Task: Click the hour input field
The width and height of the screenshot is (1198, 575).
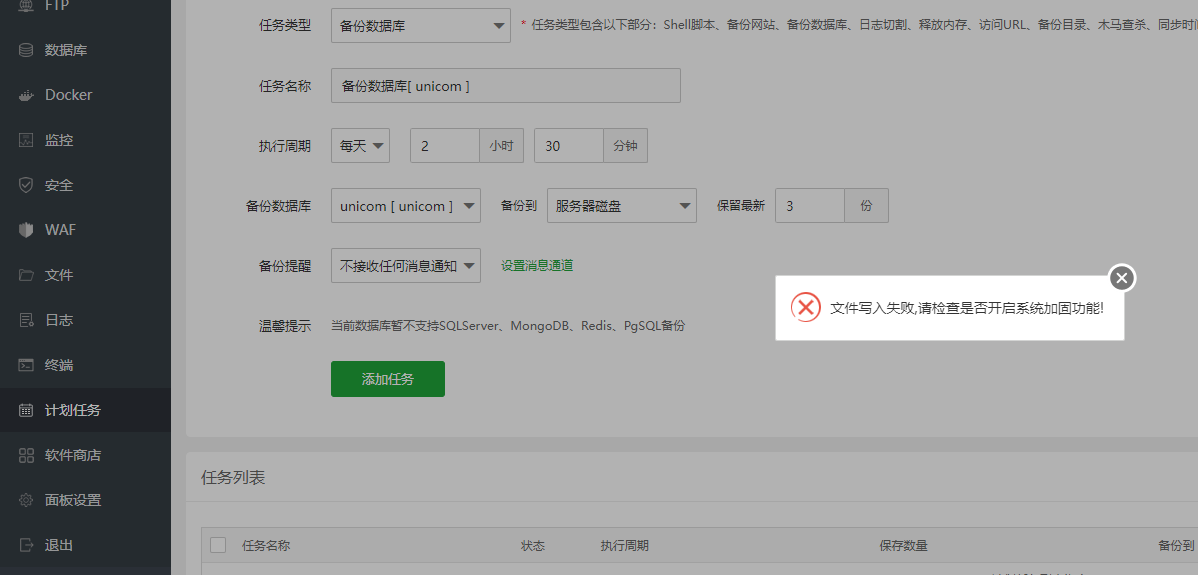Action: (x=445, y=146)
